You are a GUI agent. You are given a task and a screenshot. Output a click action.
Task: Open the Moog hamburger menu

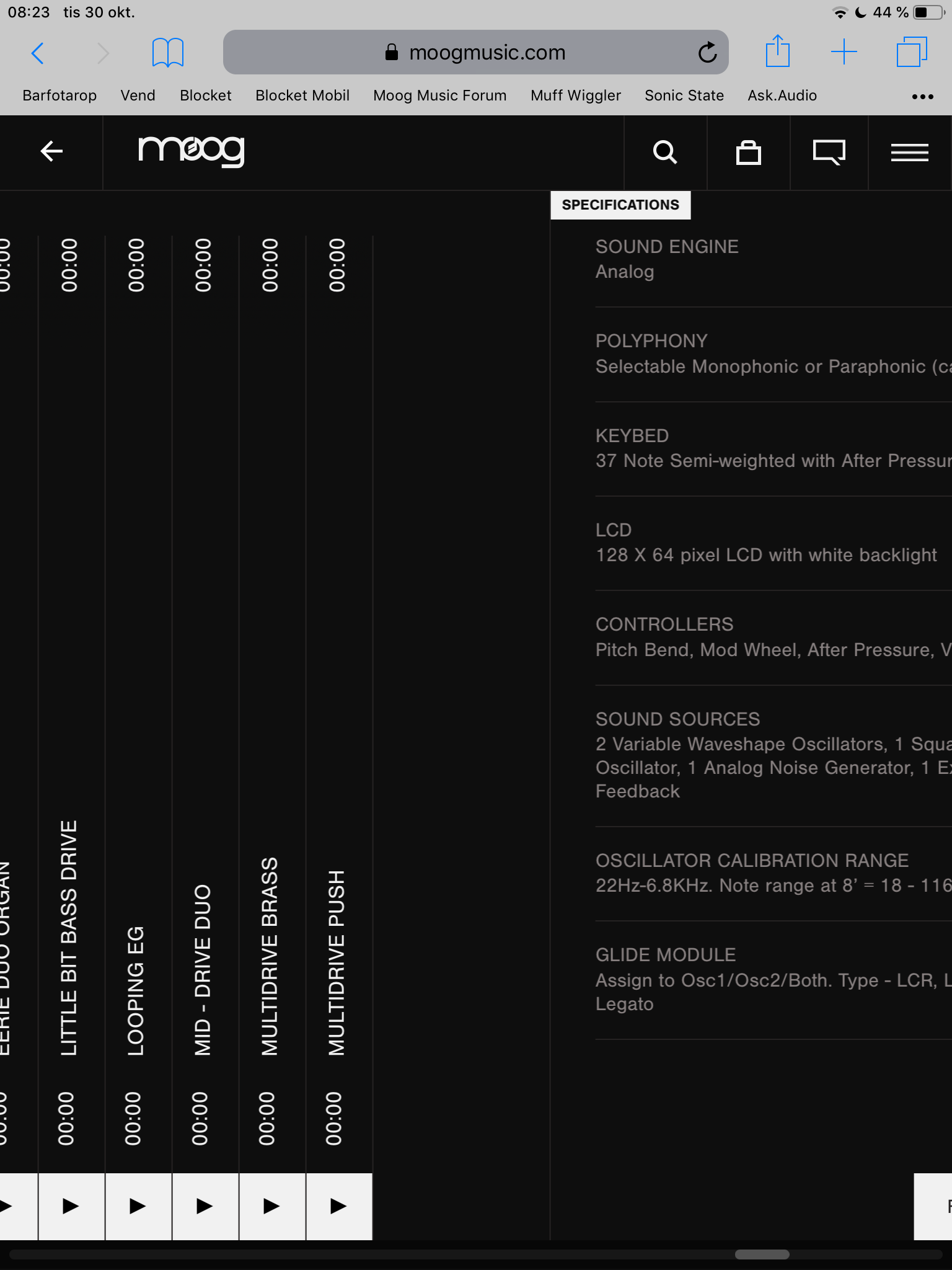pos(909,152)
